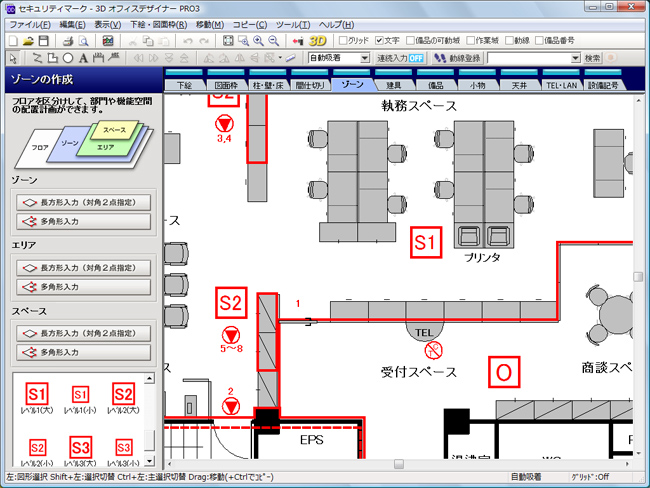Click into the search text field
The width and height of the screenshot is (650, 488).
pyautogui.click(x=529, y=58)
